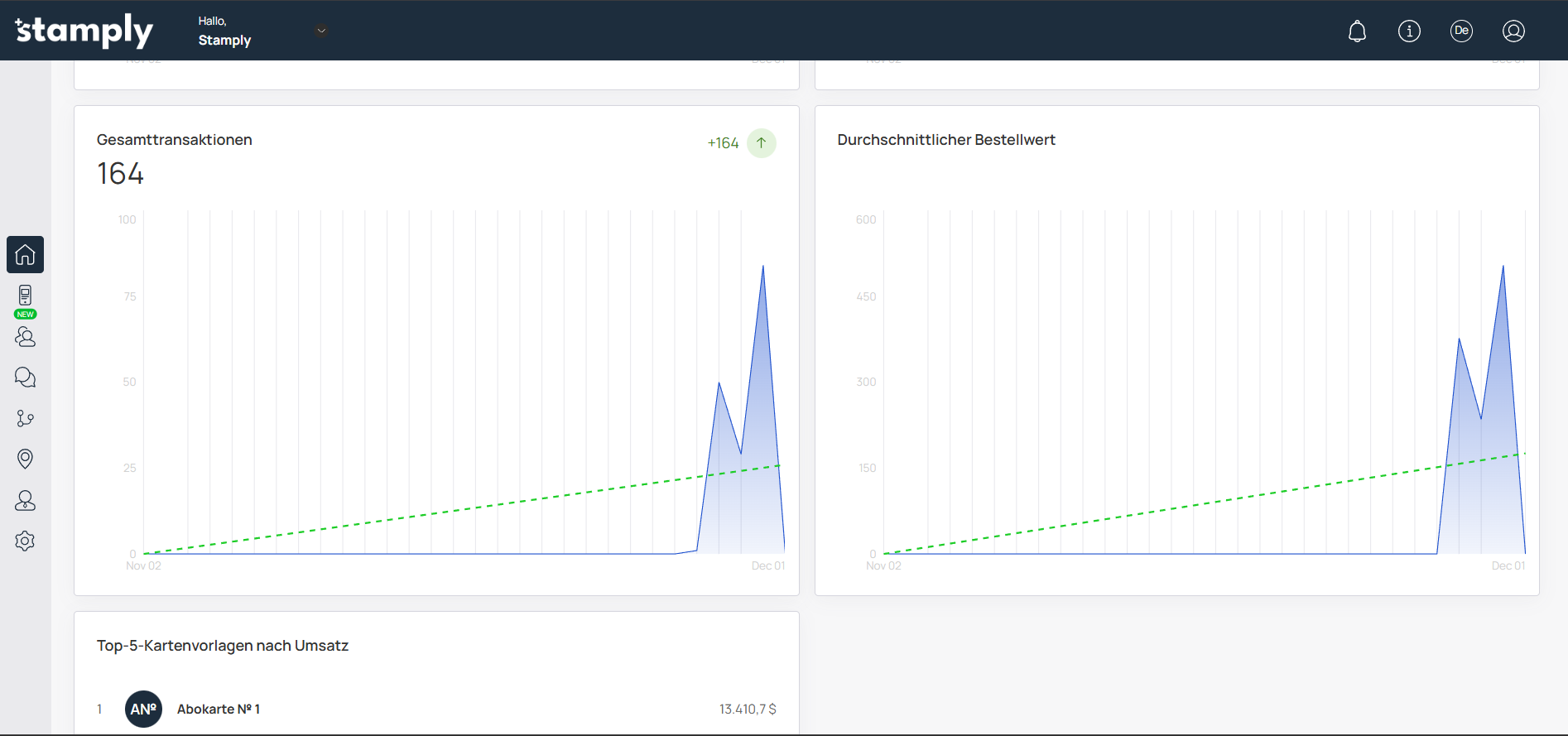The image size is (1568, 736).
Task: Click the green up-arrow trend indicator
Action: (761, 143)
